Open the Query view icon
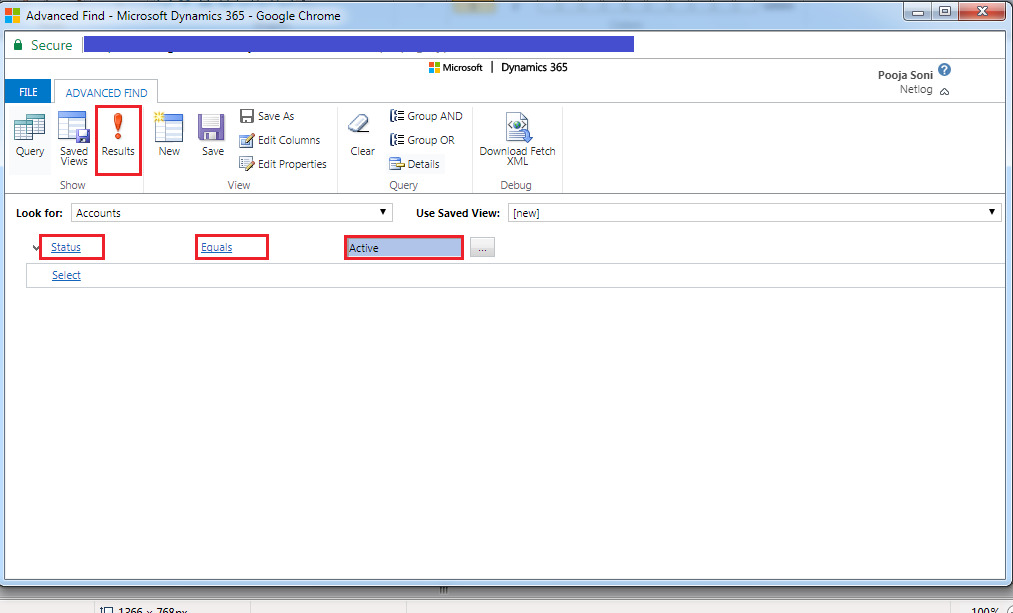 pyautogui.click(x=30, y=136)
